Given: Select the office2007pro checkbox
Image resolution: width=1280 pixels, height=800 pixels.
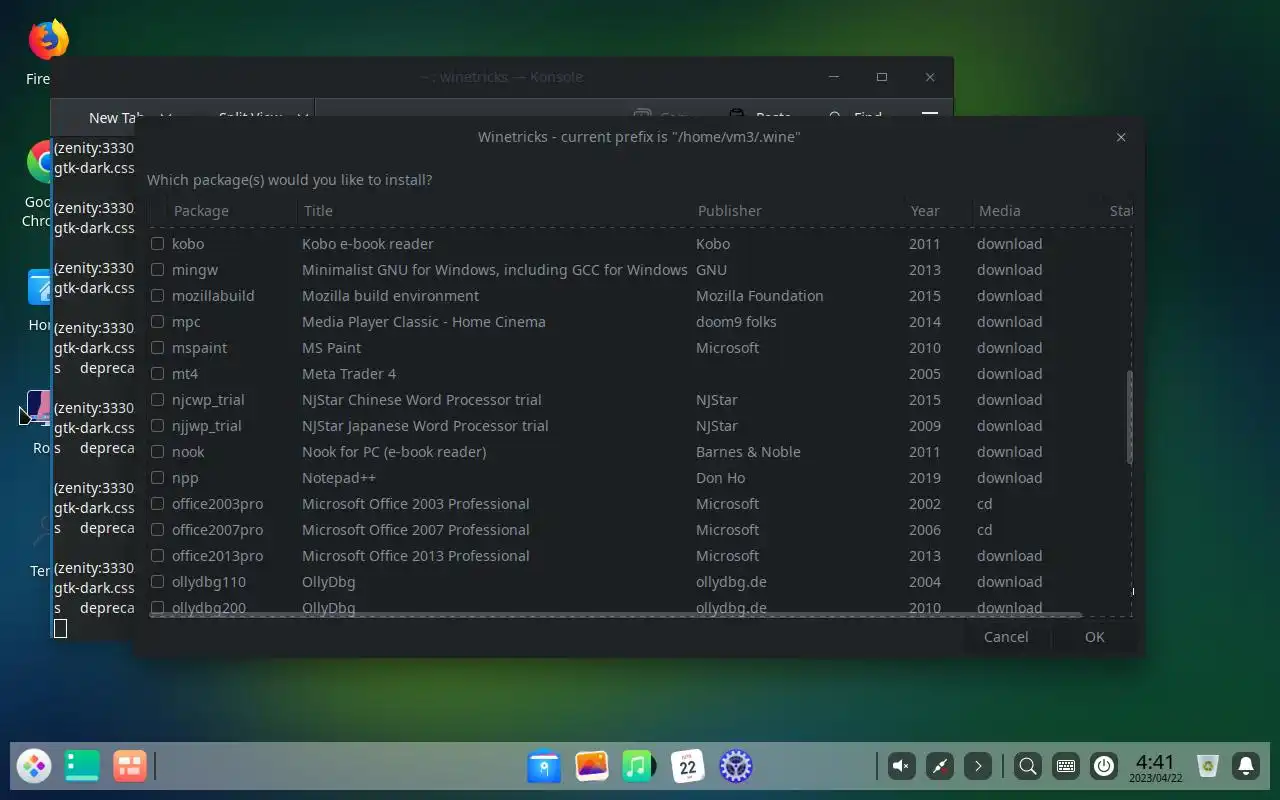Looking at the screenshot, I should tap(157, 530).
